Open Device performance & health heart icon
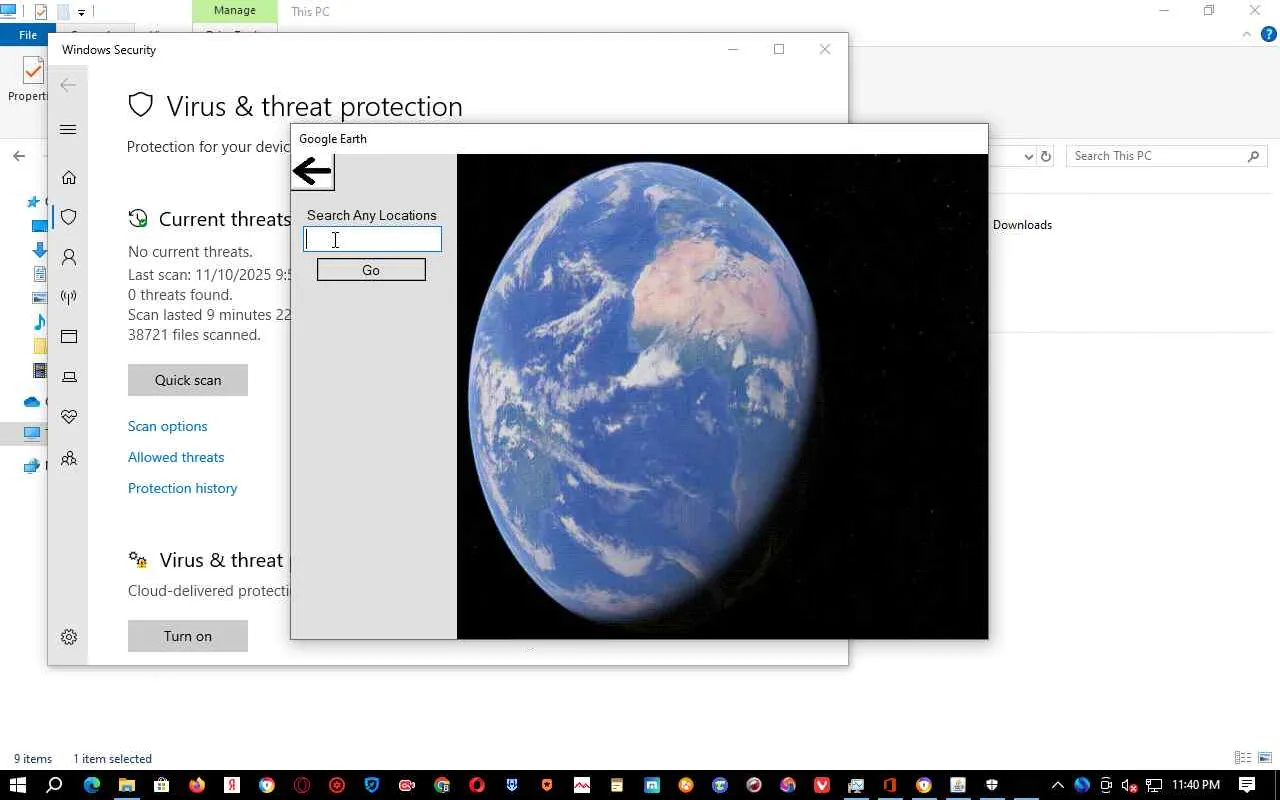Viewport: 1280px width, 800px height. (69, 417)
